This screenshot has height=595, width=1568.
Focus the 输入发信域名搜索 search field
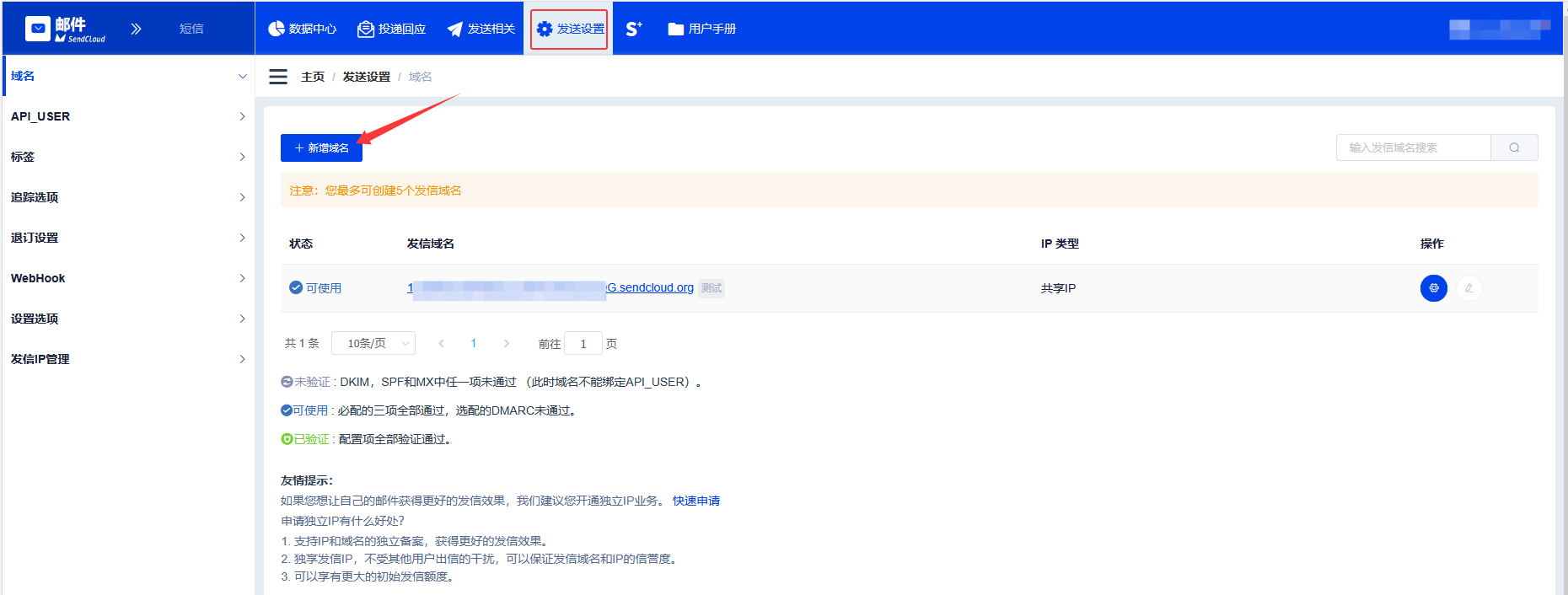pyautogui.click(x=1413, y=147)
